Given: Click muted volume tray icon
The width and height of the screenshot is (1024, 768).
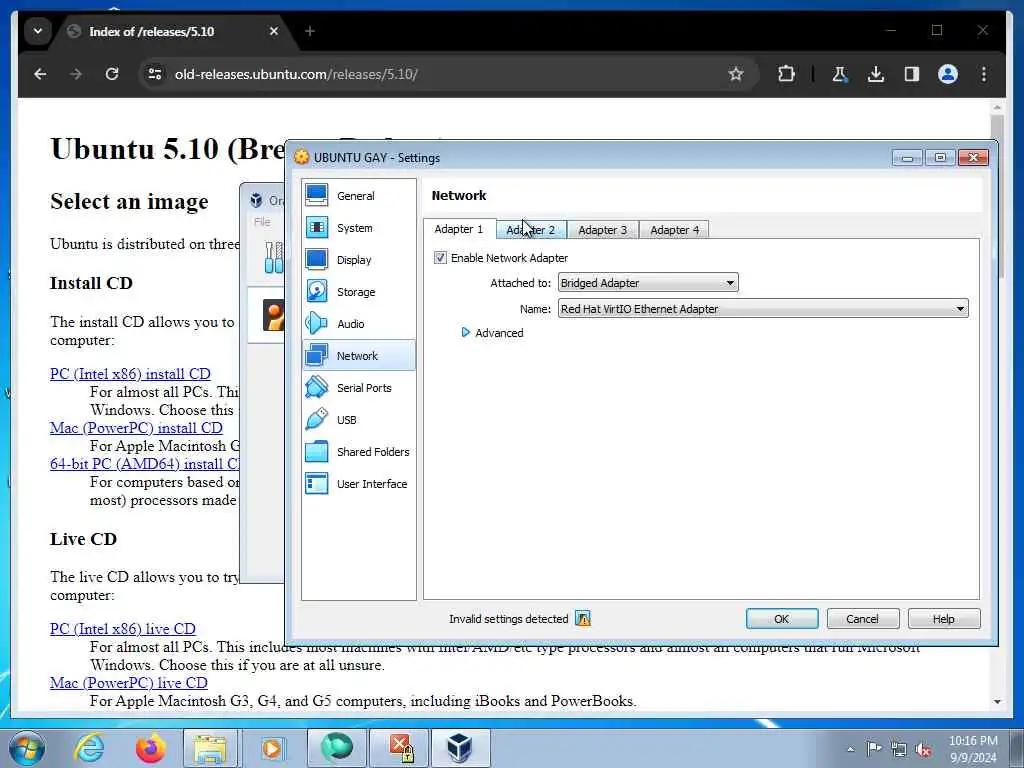Looking at the screenshot, I should (923, 749).
